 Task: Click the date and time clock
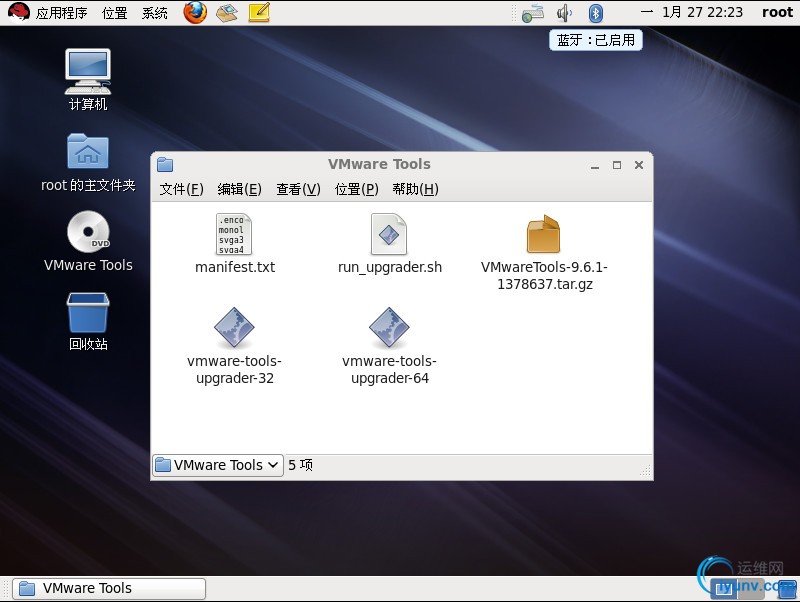pos(692,12)
